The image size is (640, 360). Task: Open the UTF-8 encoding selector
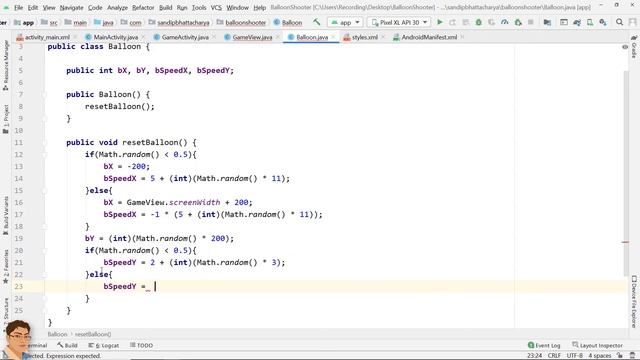574,356
